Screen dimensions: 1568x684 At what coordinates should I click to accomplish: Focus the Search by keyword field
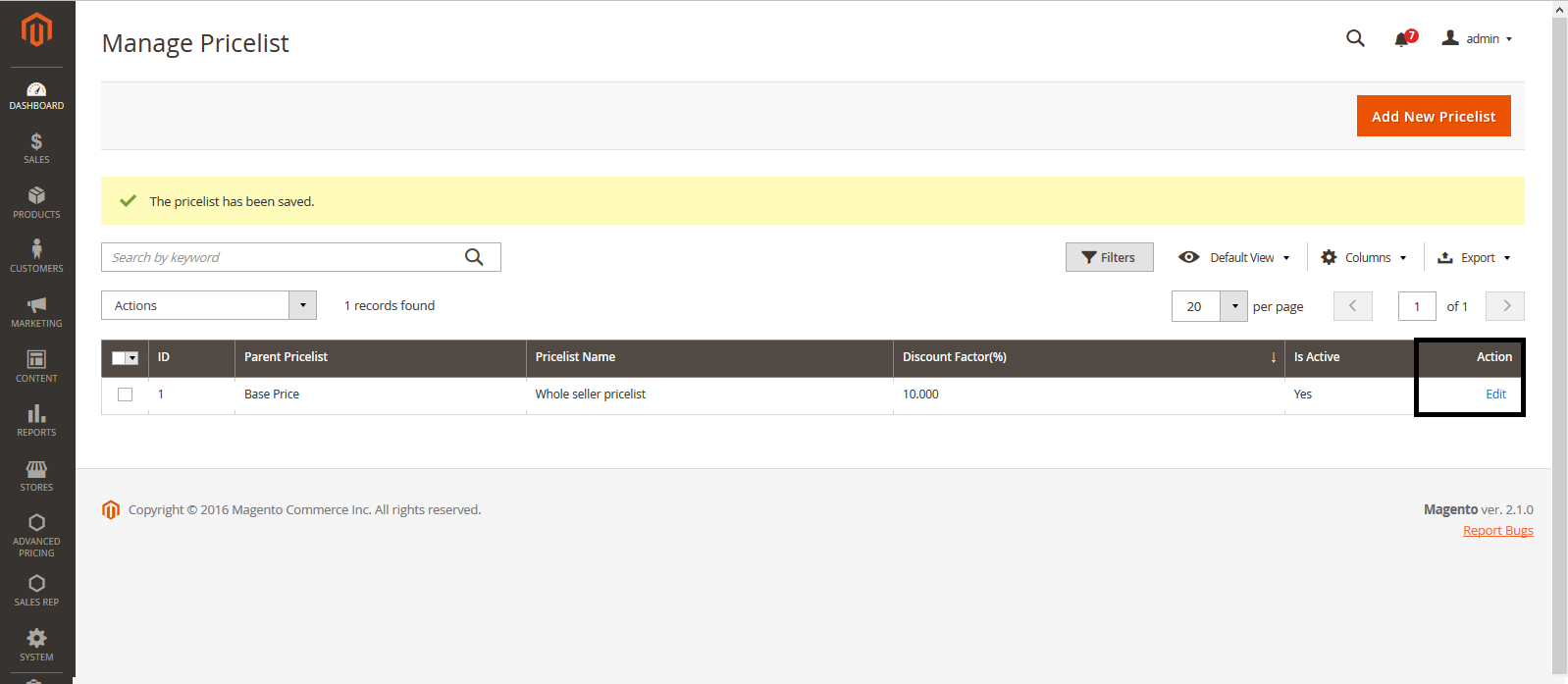click(280, 257)
